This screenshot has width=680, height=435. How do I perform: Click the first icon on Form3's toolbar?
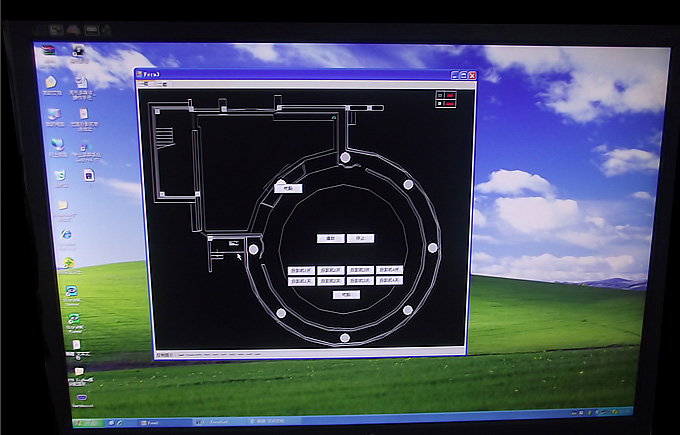[x=145, y=84]
